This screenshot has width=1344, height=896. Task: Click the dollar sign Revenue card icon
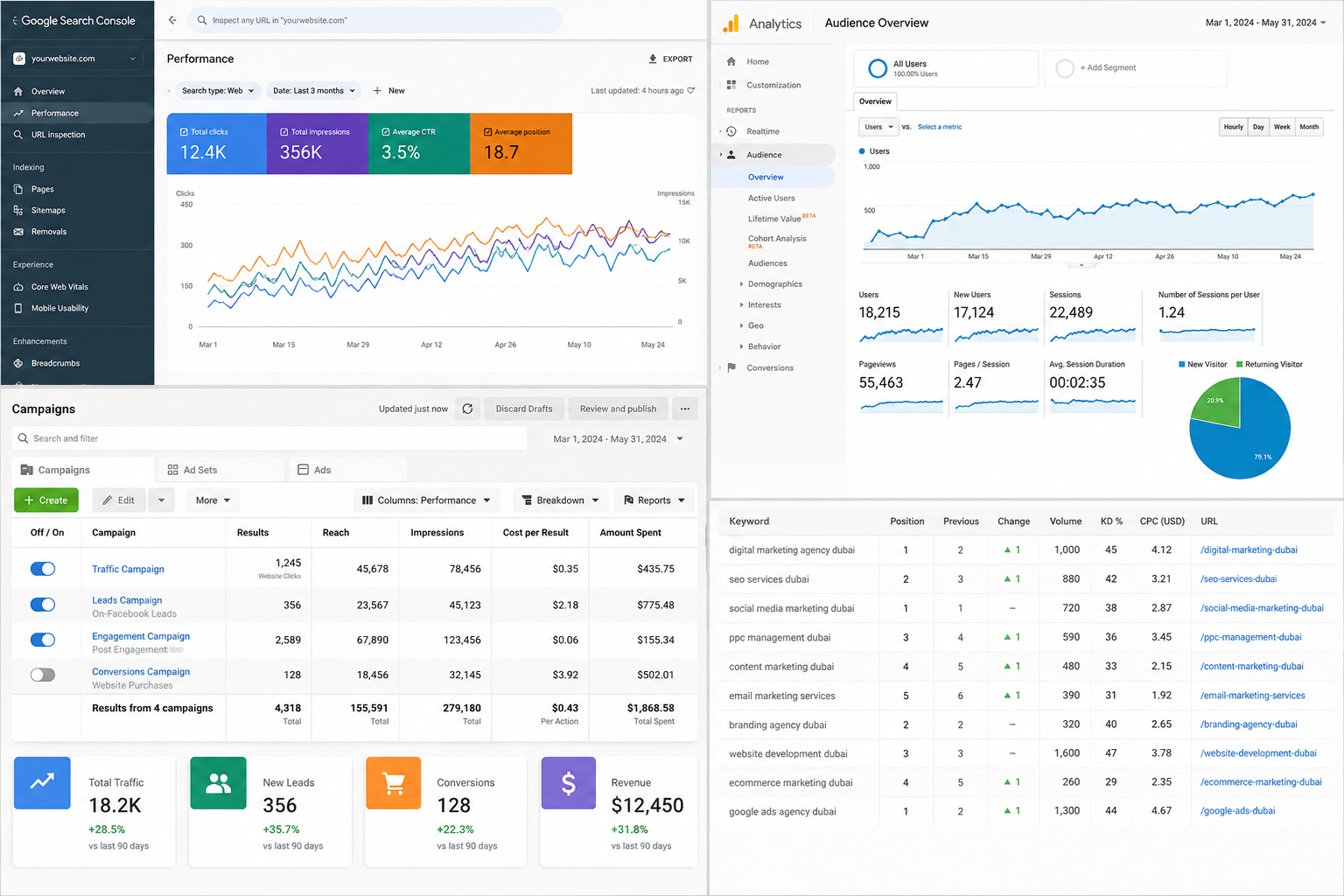coord(569,783)
